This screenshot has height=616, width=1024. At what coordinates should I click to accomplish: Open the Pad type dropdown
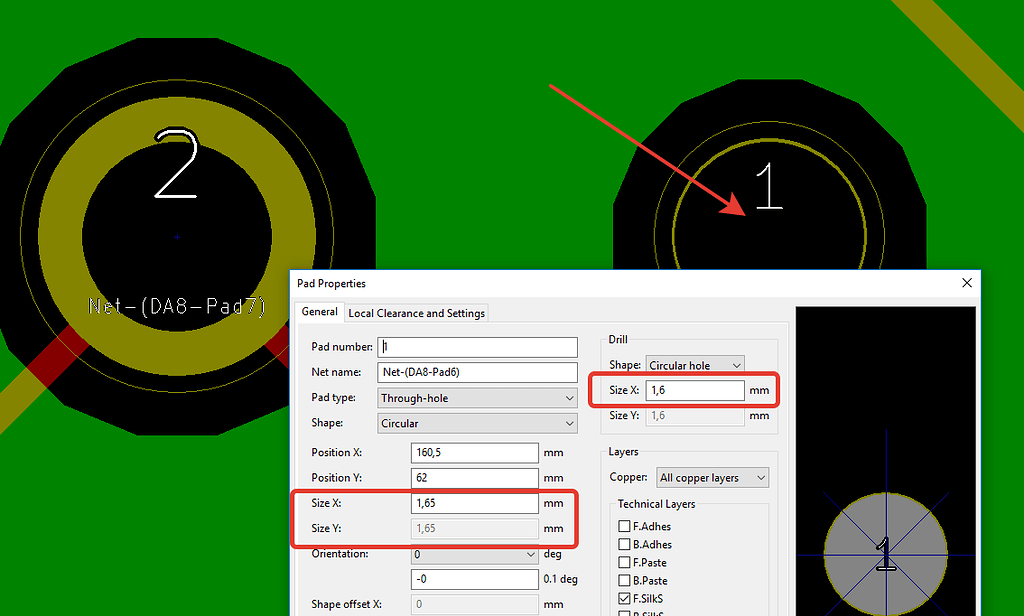tap(478, 398)
